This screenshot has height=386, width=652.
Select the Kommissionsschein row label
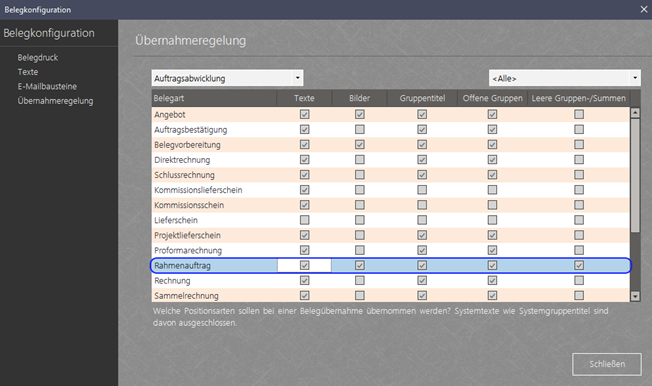pyautogui.click(x=189, y=205)
